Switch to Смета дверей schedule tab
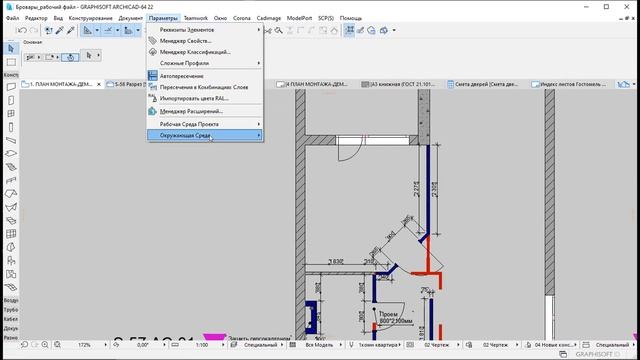Viewport: 640px width, 360px height. [x=482, y=84]
